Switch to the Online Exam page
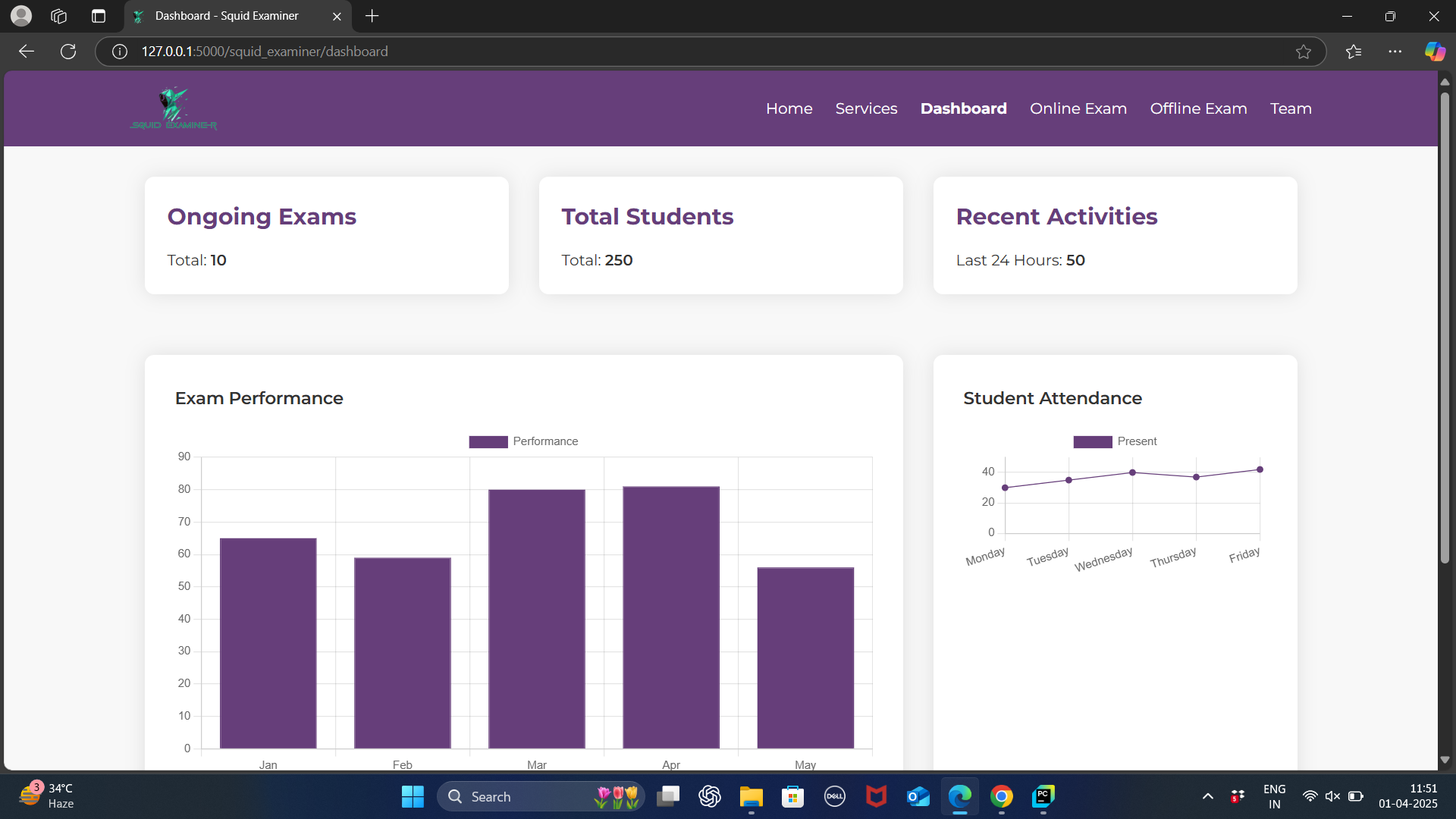The width and height of the screenshot is (1456, 819). (x=1078, y=108)
